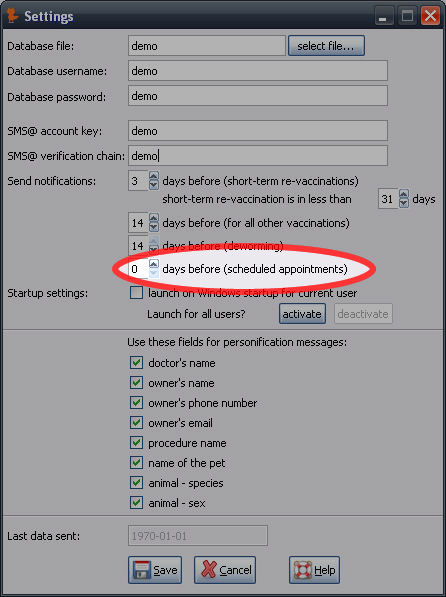This screenshot has height=597, width=446.
Task: Decrease the 31 days threshold spinner
Action: 404,203
